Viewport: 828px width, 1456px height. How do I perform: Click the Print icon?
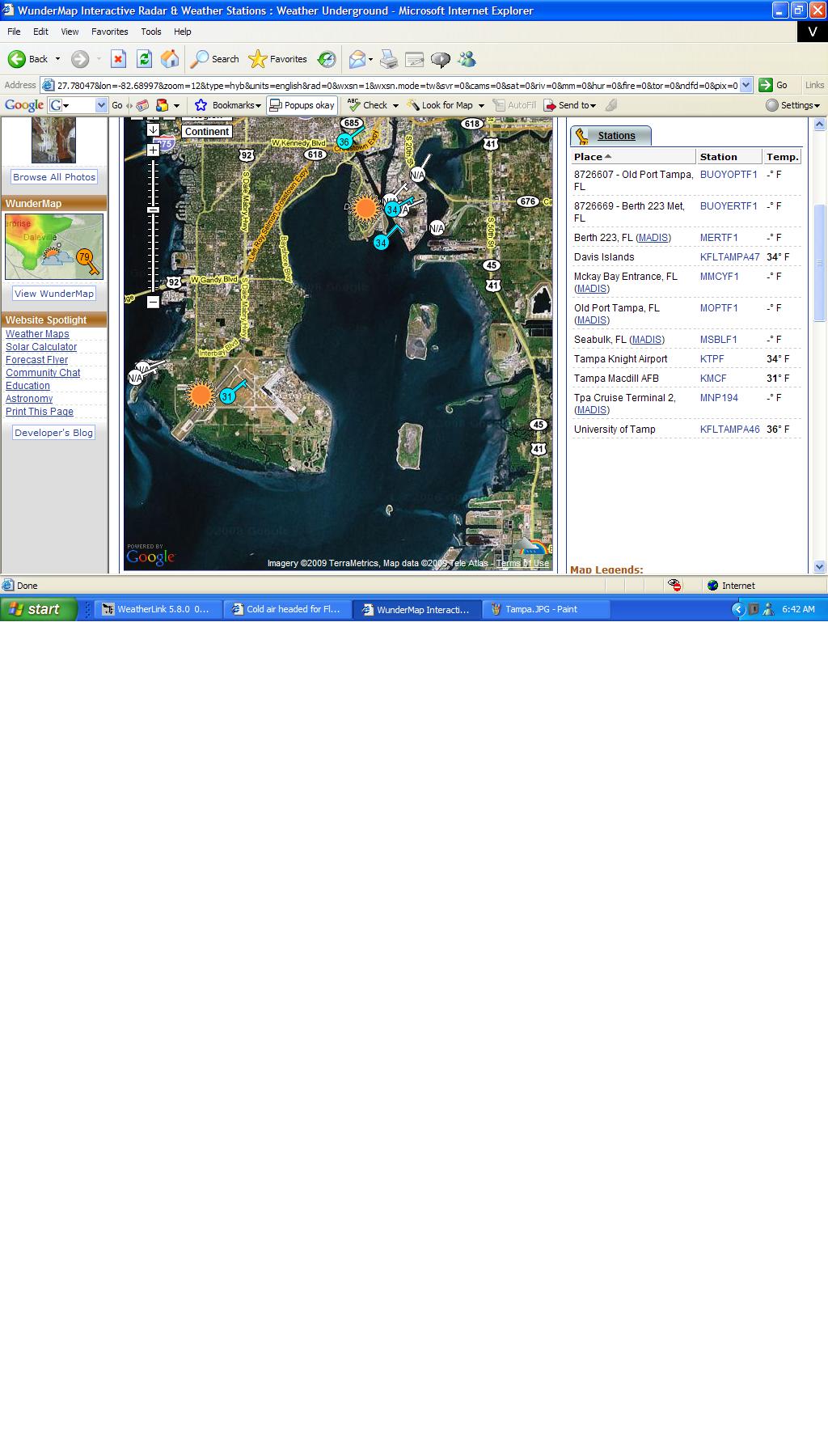pyautogui.click(x=389, y=59)
